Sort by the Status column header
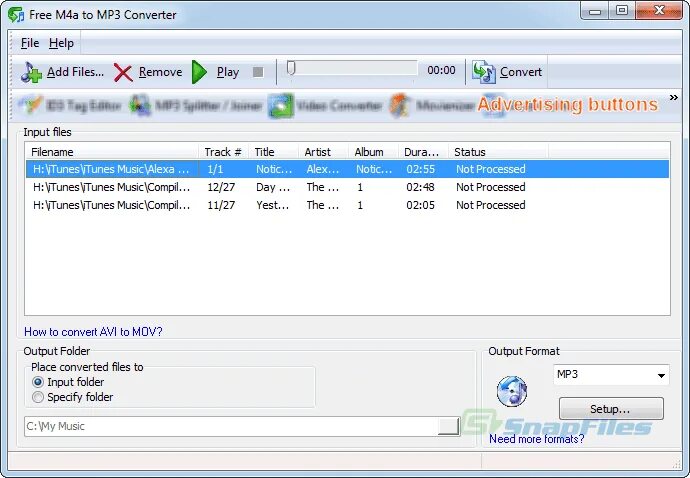690x478 pixels. (x=499, y=152)
